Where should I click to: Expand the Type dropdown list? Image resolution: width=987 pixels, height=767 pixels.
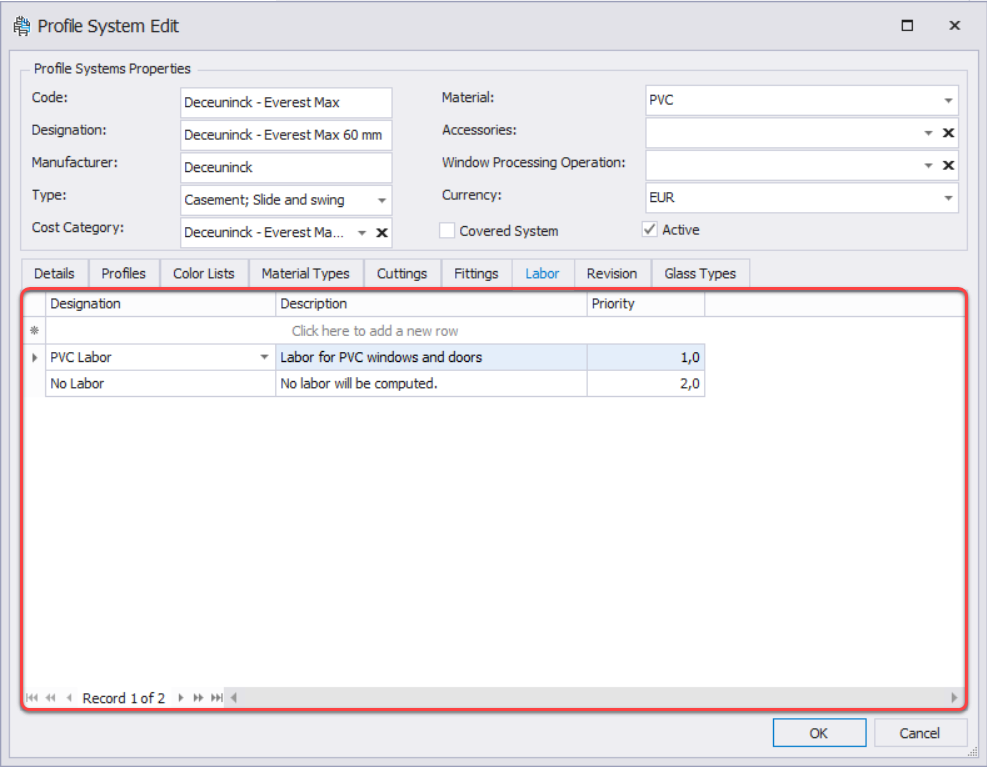pyautogui.click(x=381, y=201)
